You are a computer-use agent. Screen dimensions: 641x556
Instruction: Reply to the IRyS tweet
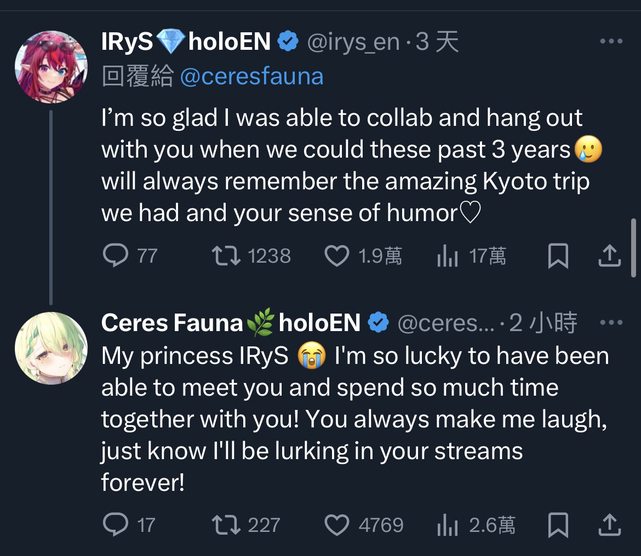tap(116, 256)
